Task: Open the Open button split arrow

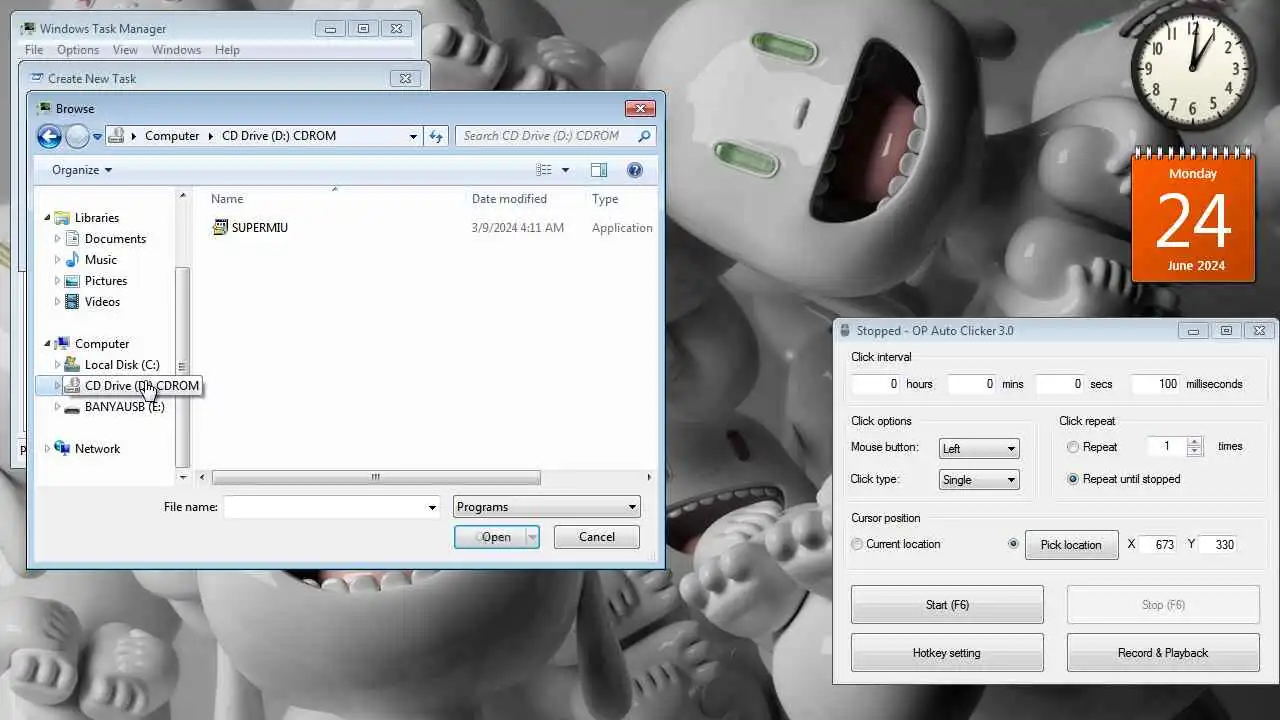Action: click(532, 537)
